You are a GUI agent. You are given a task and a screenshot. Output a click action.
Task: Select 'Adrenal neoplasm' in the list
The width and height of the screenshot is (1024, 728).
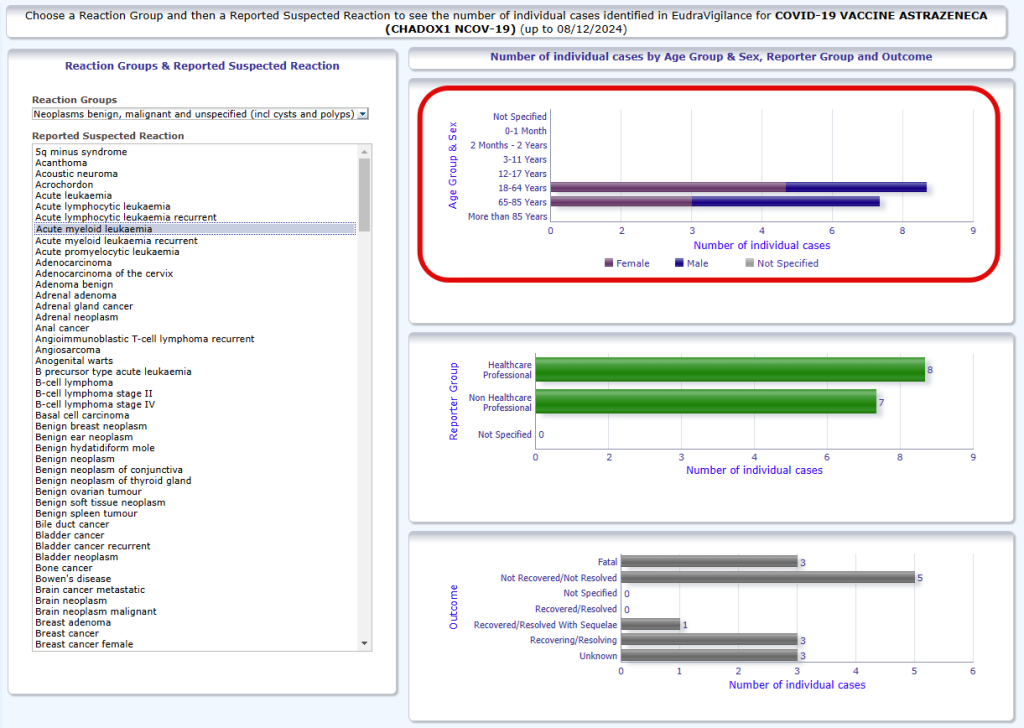coord(76,317)
